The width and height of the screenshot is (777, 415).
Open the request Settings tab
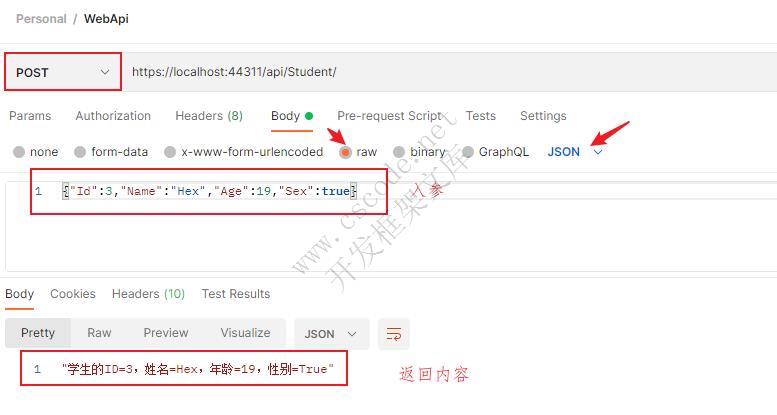[543, 116]
